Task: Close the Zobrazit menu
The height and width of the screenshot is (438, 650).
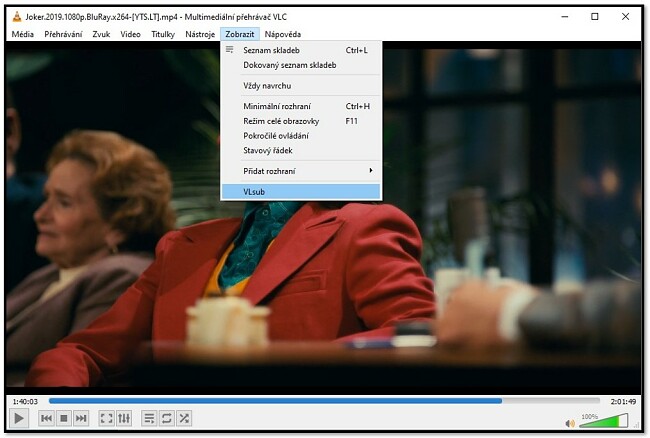Action: click(240, 34)
